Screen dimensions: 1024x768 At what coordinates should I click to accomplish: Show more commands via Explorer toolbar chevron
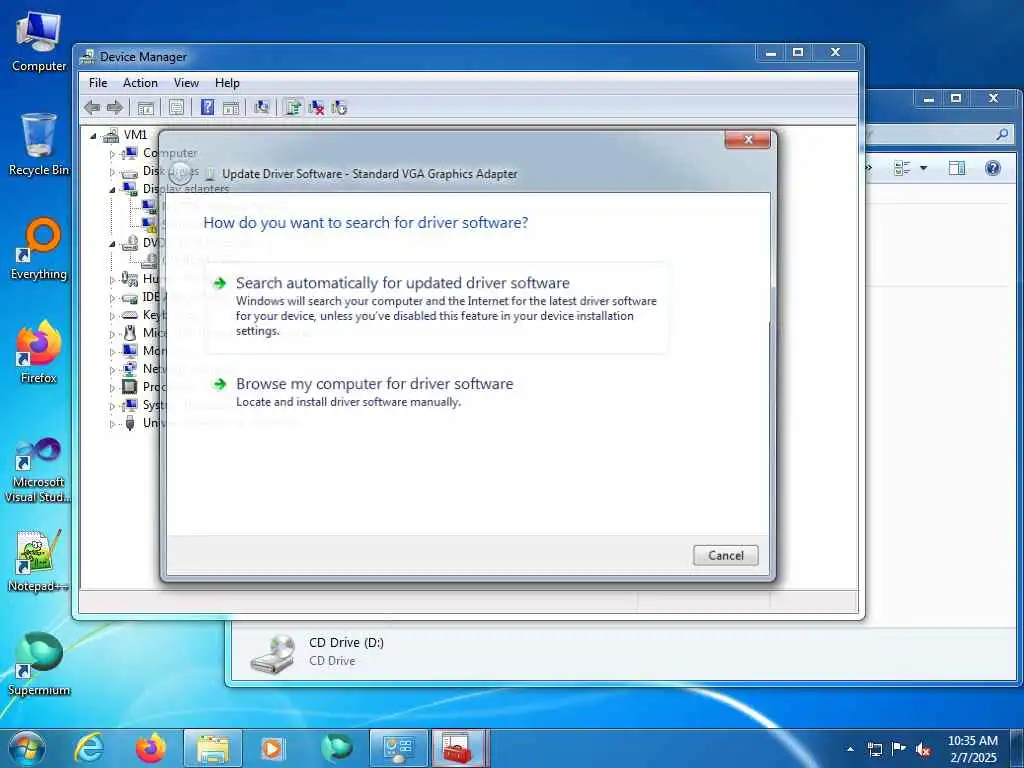point(869,168)
